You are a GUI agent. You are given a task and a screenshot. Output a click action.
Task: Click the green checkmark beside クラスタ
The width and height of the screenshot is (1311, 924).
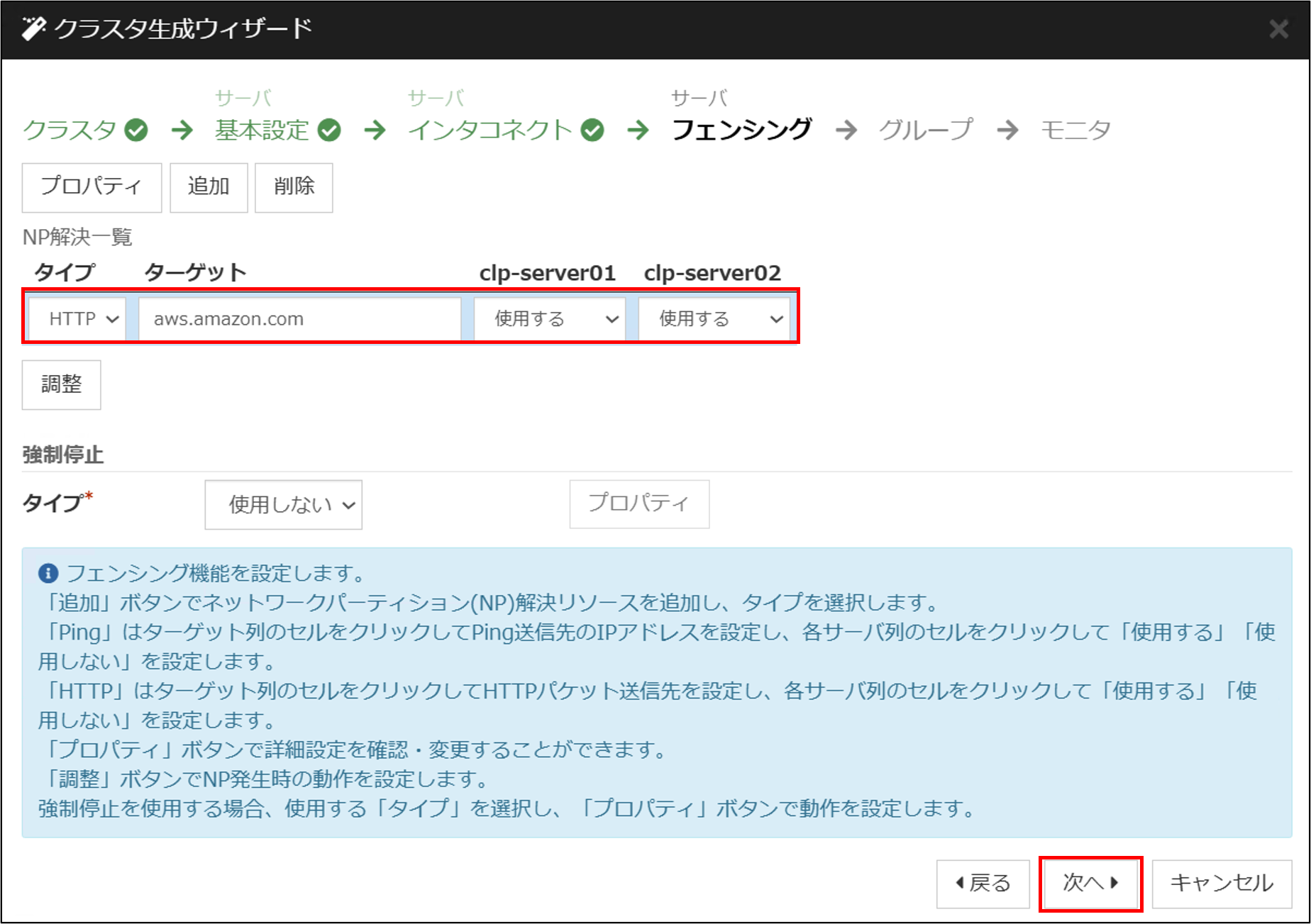click(x=136, y=130)
